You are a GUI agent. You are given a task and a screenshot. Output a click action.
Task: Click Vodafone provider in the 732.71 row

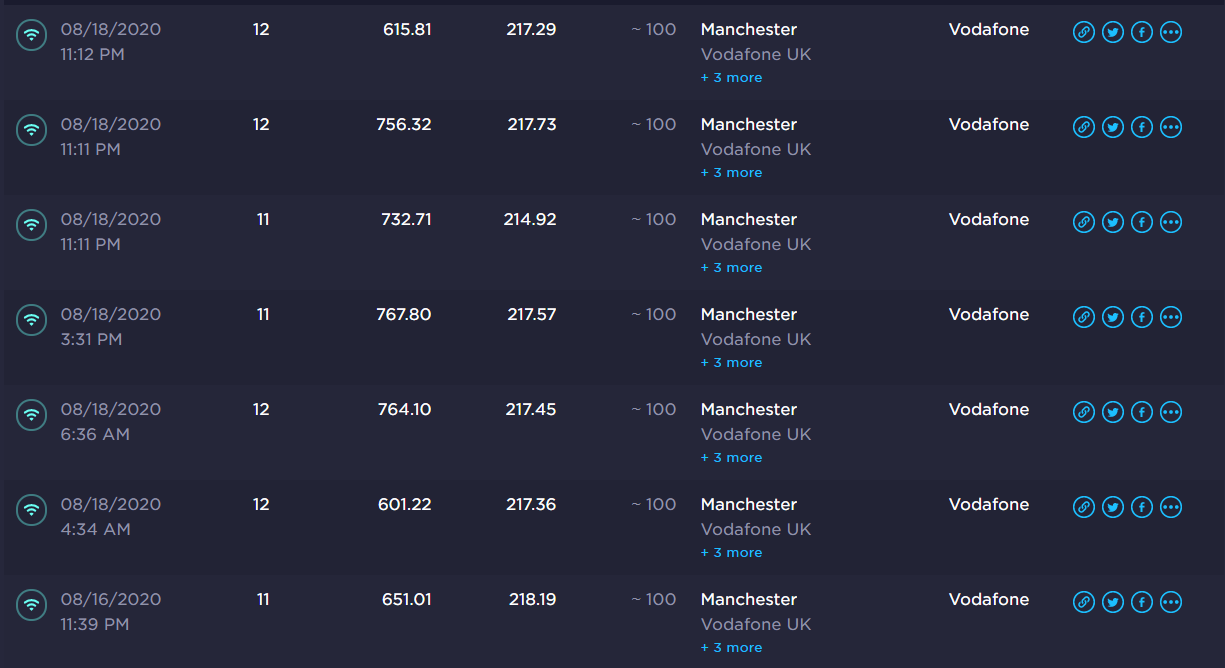(989, 219)
